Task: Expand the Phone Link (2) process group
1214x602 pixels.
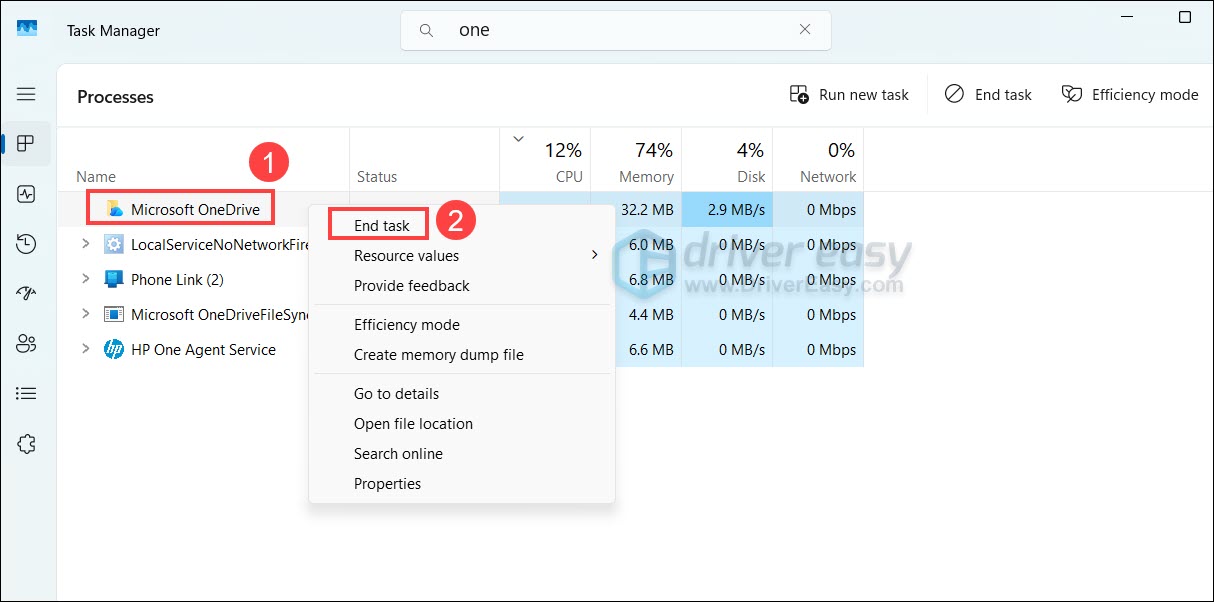Action: 86,280
